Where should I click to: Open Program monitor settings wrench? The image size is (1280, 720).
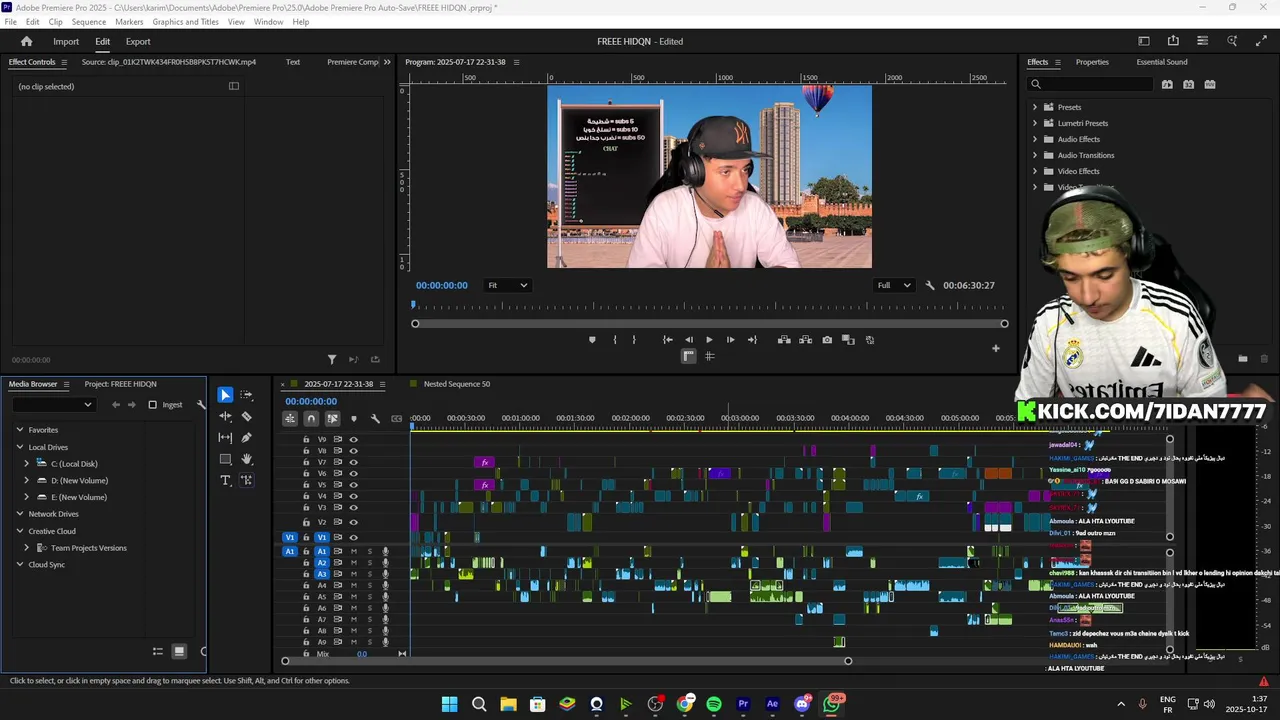point(930,285)
